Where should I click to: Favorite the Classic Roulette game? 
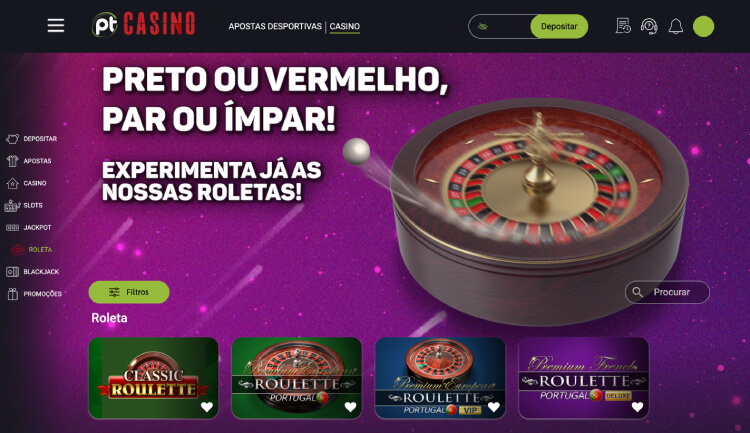(x=207, y=407)
